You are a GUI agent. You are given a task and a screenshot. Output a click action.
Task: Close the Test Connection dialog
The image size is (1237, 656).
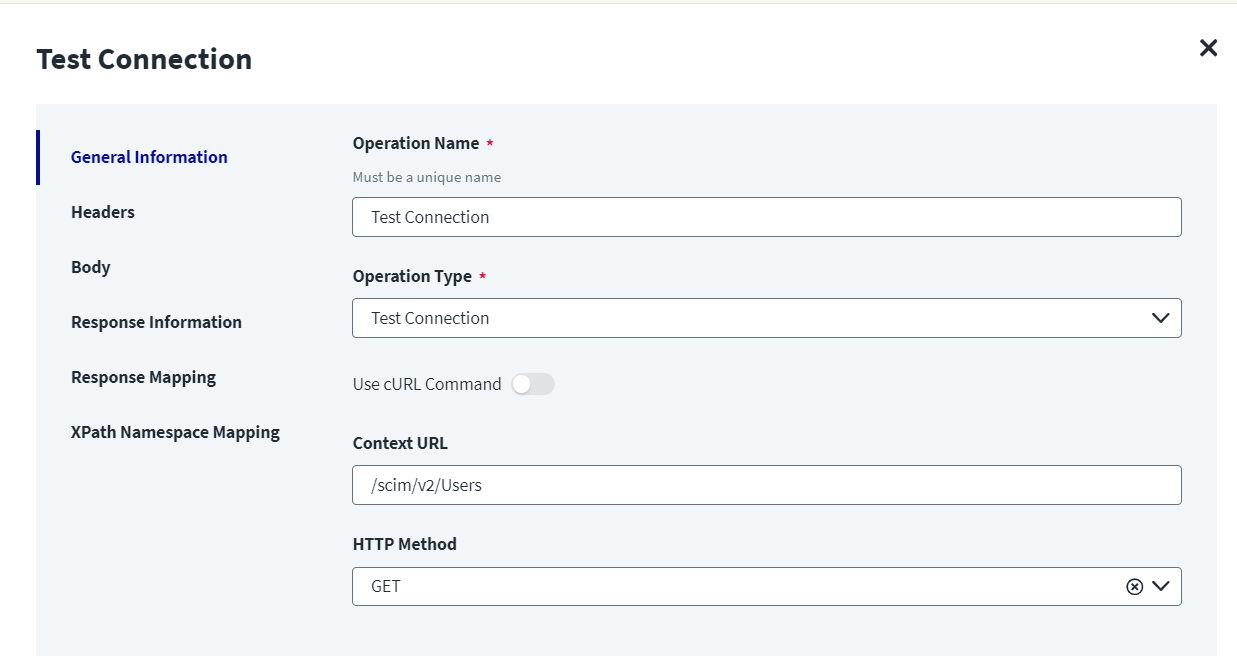(1208, 48)
